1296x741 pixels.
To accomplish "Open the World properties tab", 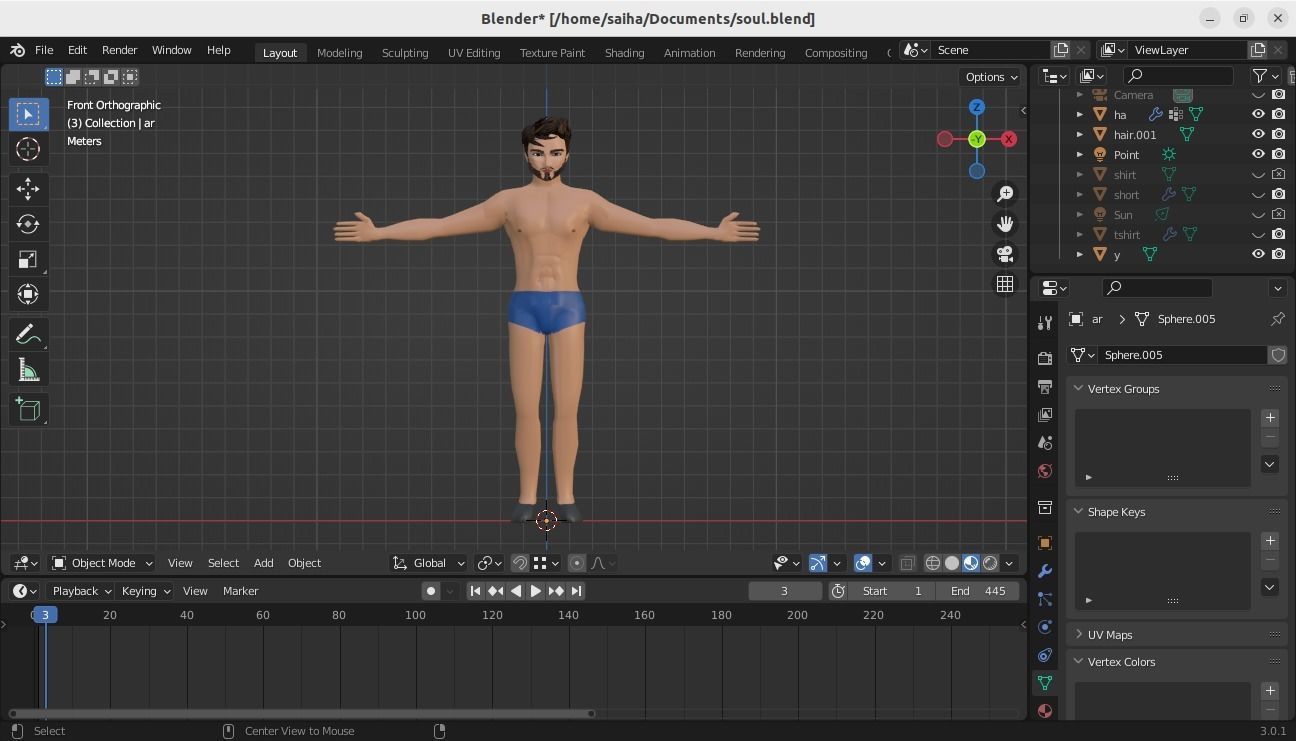I will click(x=1045, y=470).
